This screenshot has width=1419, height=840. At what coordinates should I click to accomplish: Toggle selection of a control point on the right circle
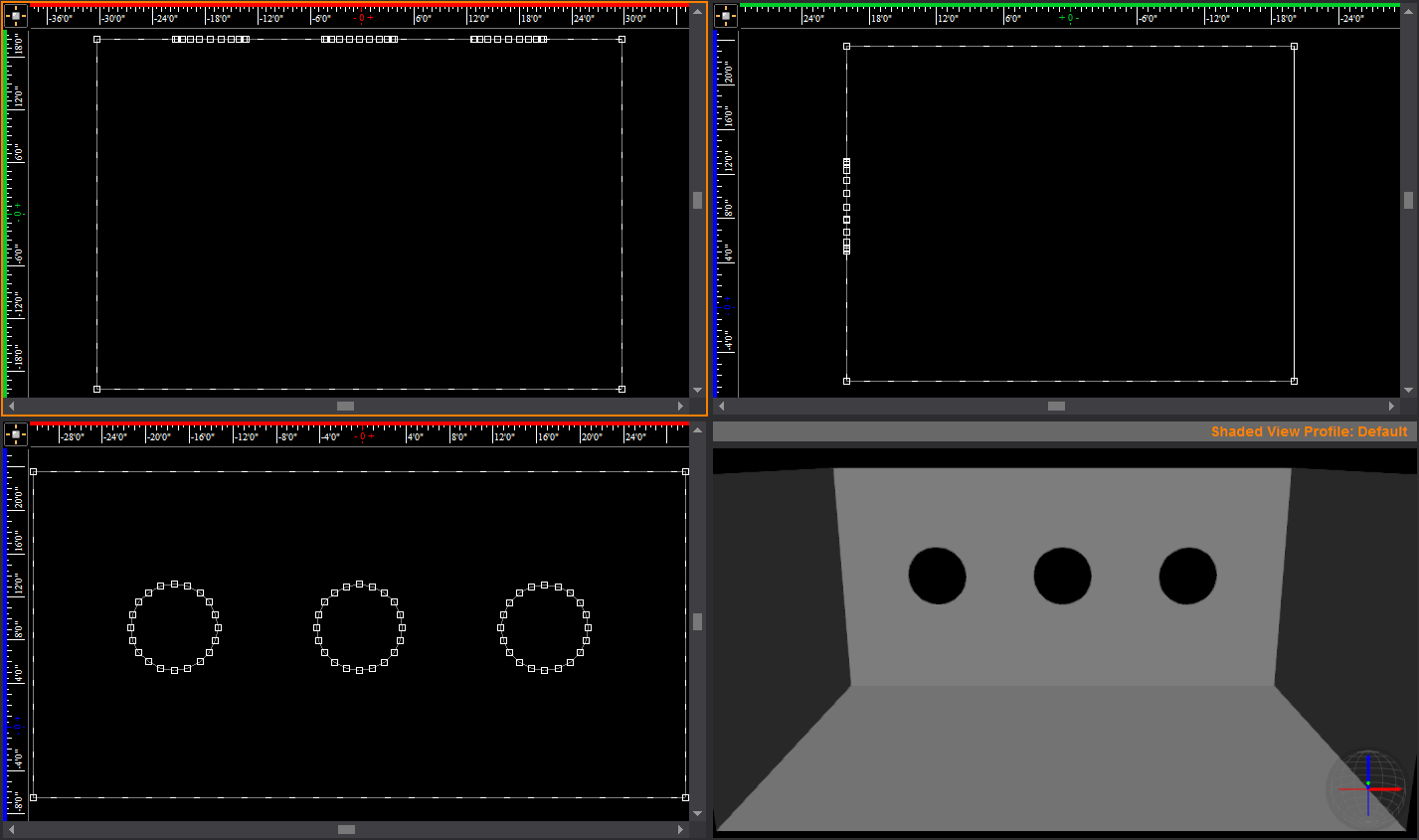tap(545, 586)
